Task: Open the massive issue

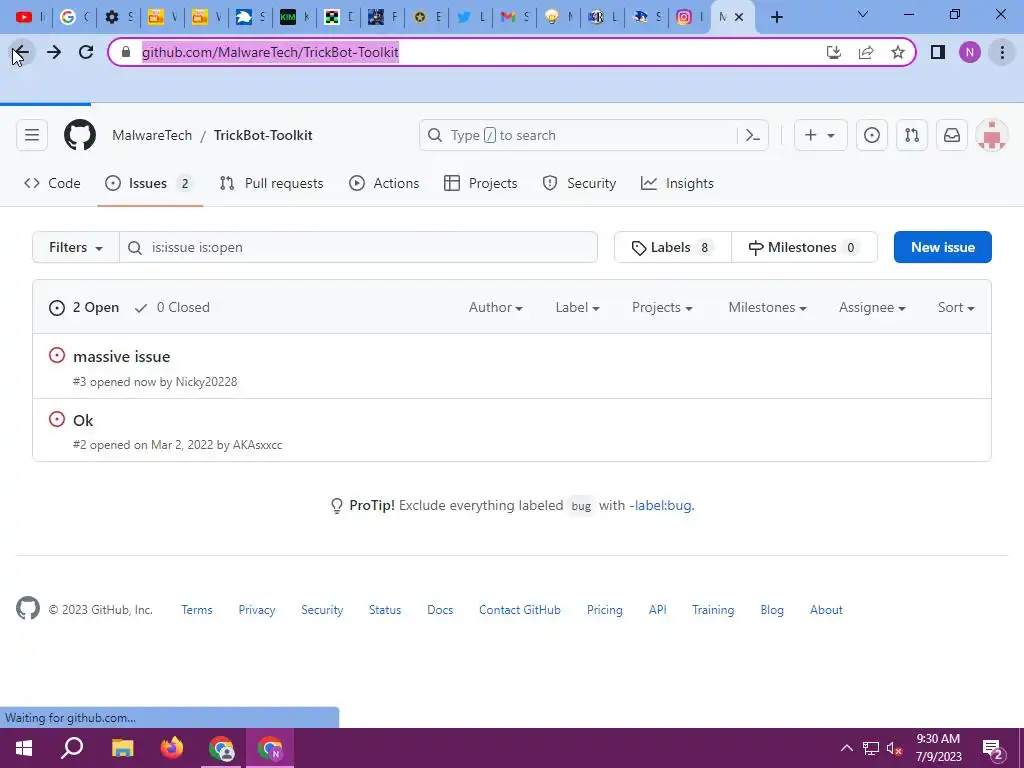Action: point(121,357)
